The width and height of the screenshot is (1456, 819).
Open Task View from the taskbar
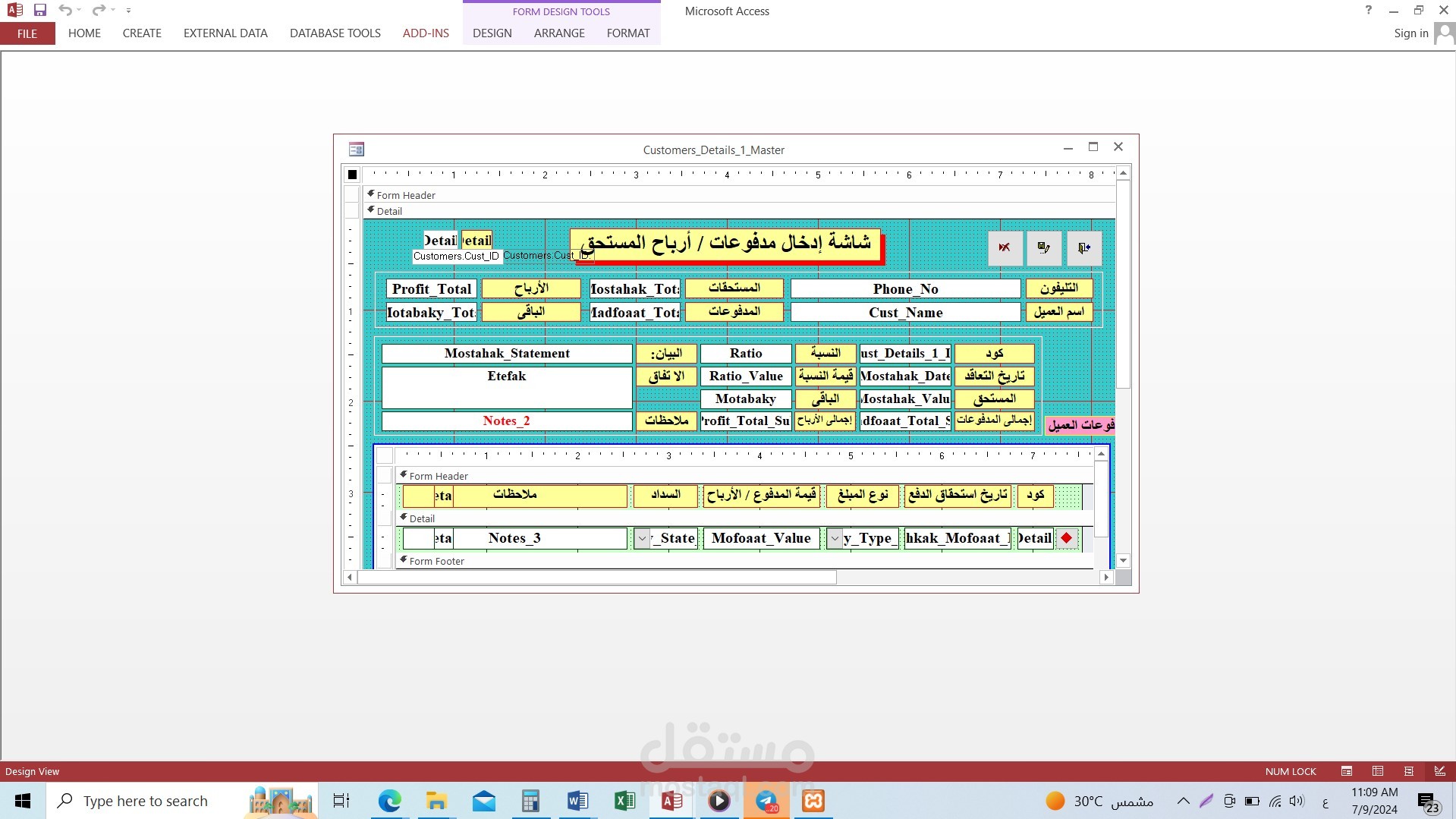coord(341,801)
